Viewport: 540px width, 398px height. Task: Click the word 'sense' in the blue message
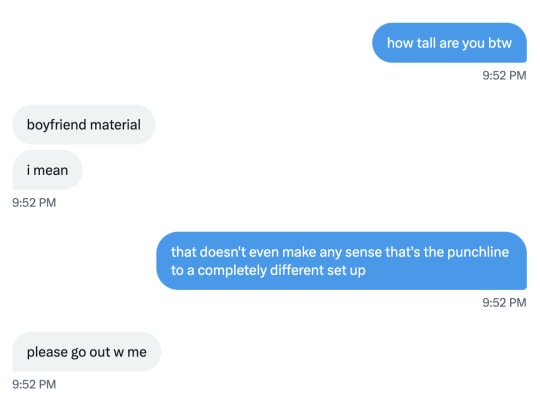[x=364, y=252]
